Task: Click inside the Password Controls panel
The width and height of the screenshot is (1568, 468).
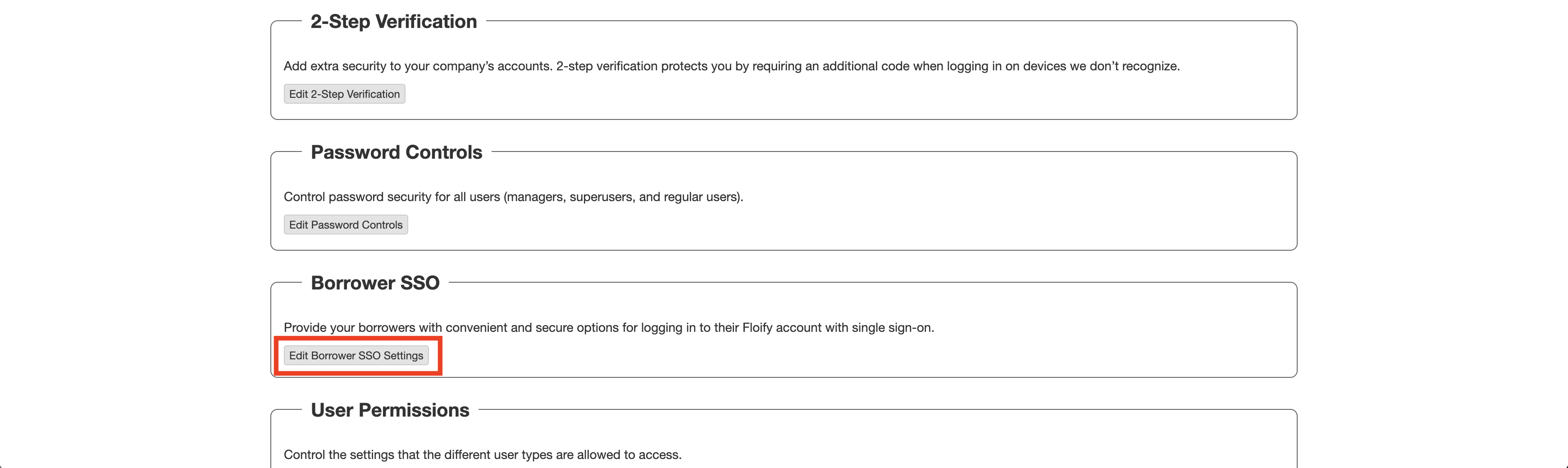Action: [x=913, y=201]
